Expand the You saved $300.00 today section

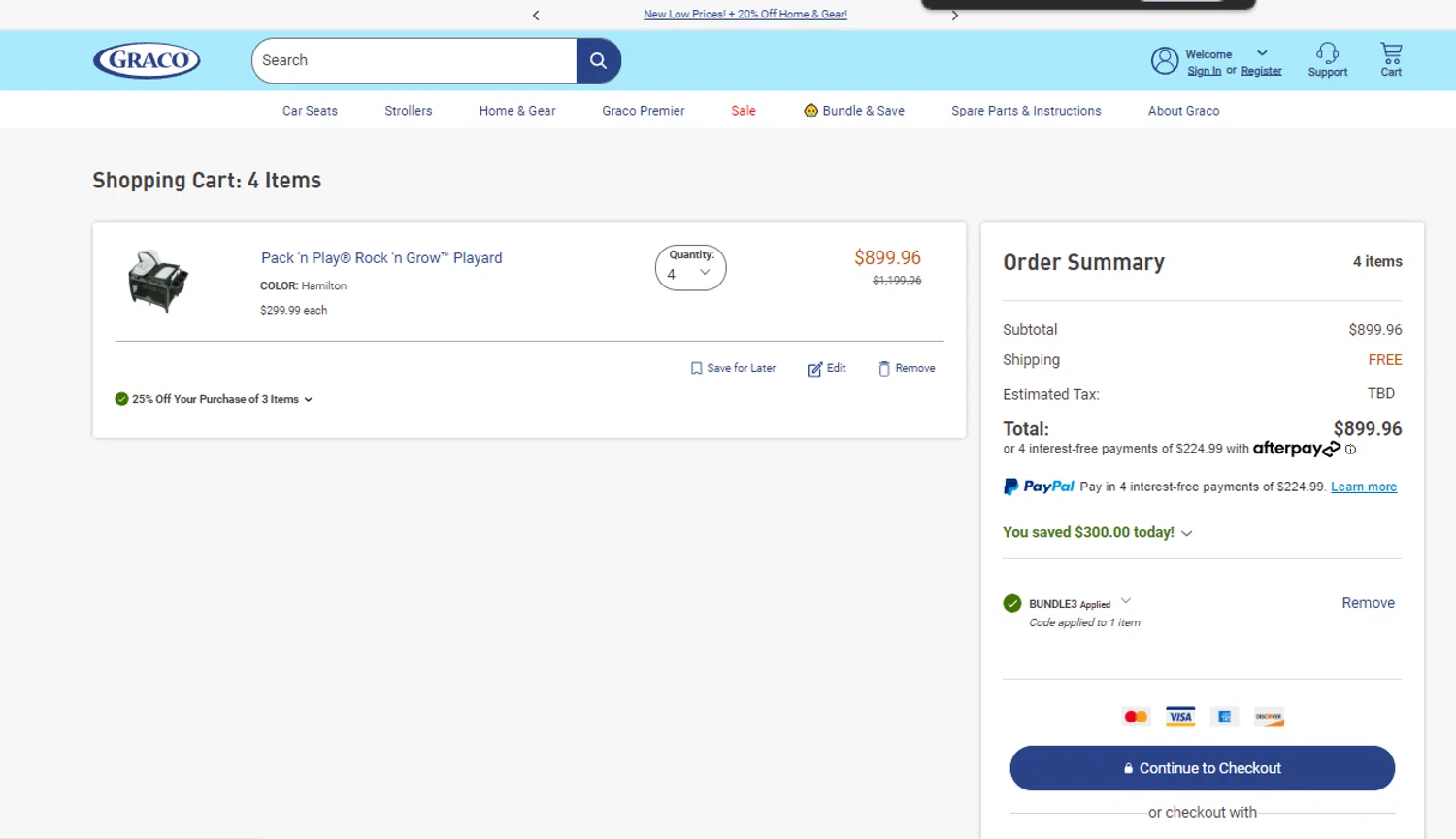coord(1186,533)
